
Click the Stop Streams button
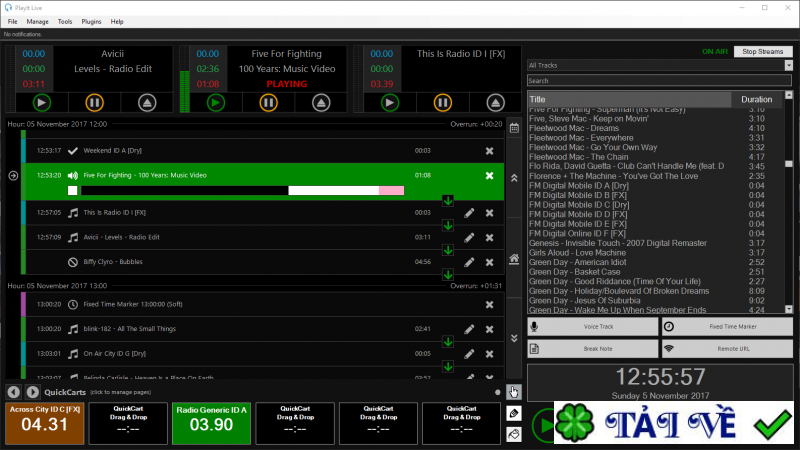click(x=763, y=51)
